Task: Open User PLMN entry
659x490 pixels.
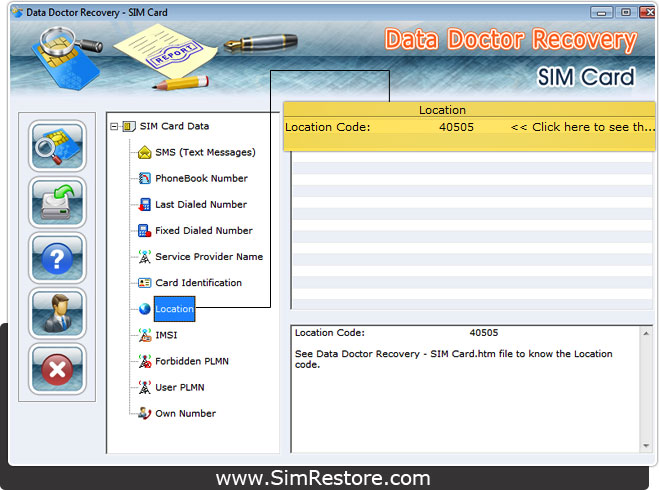Action: (x=180, y=387)
